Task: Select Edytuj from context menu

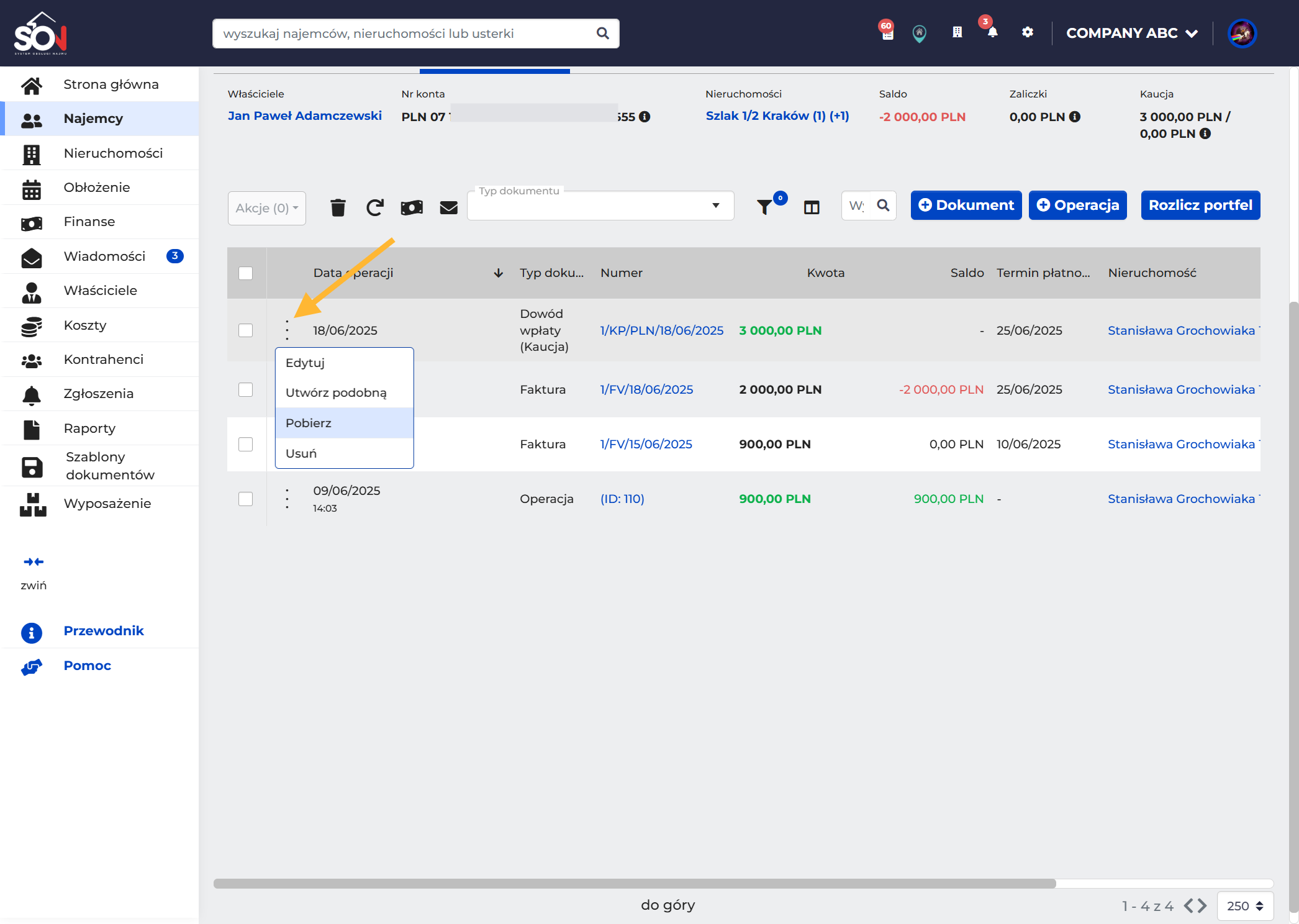Action: pyautogui.click(x=345, y=363)
